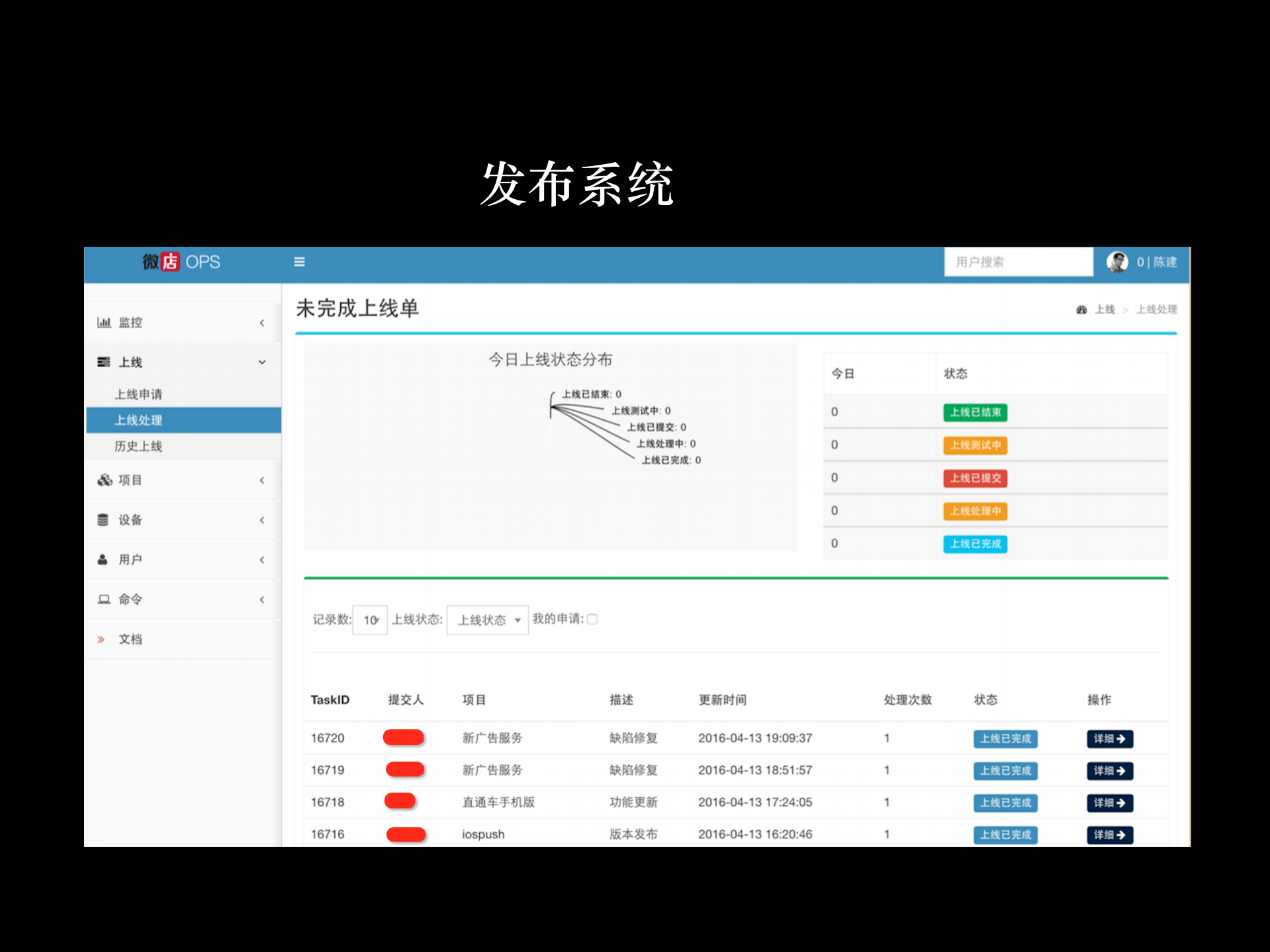The width and height of the screenshot is (1270, 952).
Task: Open the 文档 documentation icon
Action: tap(101, 639)
